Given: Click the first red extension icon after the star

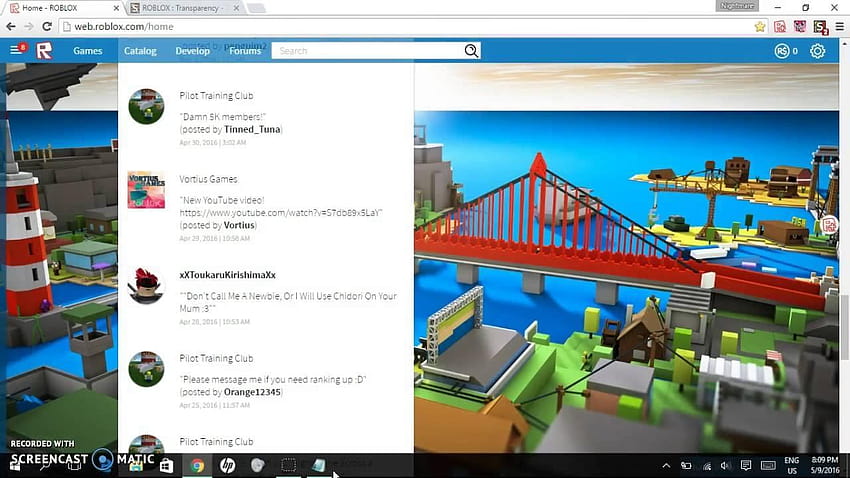Looking at the screenshot, I should 780,27.
